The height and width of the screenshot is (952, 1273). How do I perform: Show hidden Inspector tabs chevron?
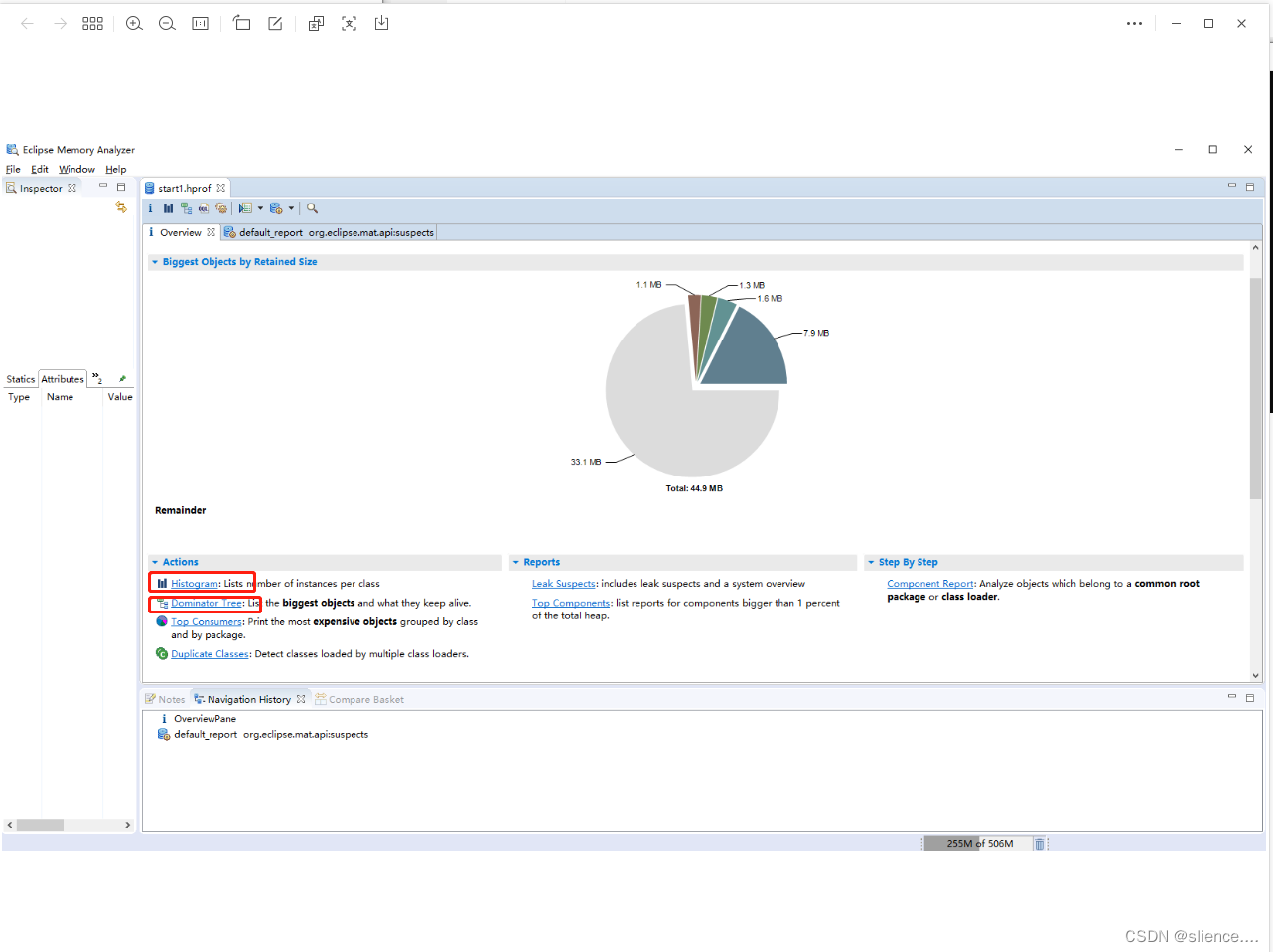(x=97, y=378)
